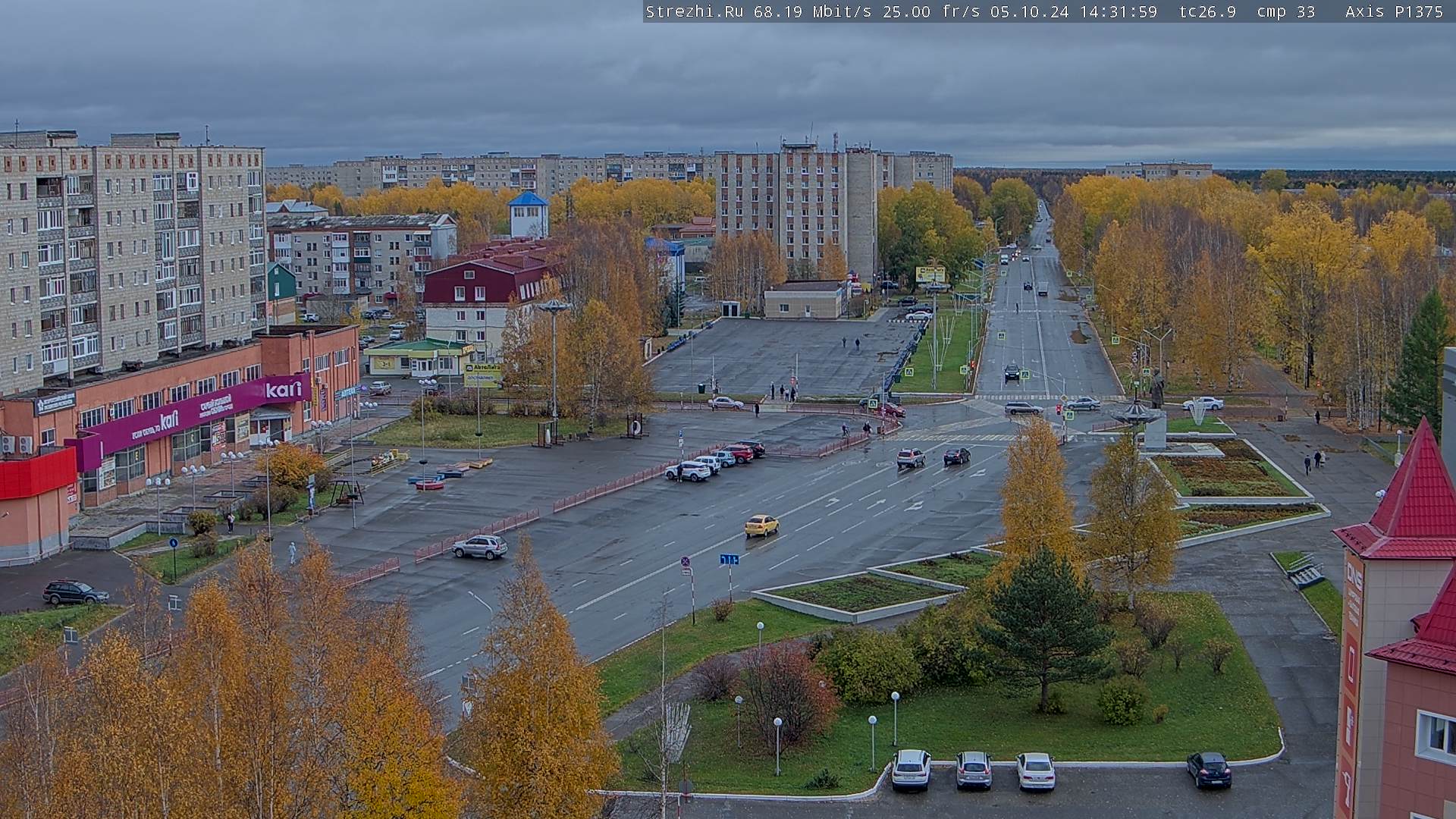1456x819 pixels.
Task: Click the 25.00 fr/s frame rate readout
Action: (x=931, y=11)
